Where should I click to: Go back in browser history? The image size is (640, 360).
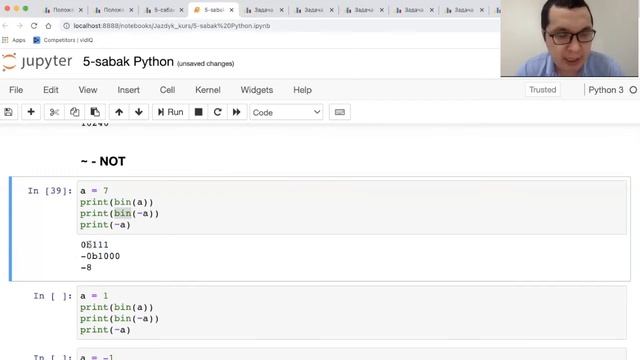[x=5, y=26]
